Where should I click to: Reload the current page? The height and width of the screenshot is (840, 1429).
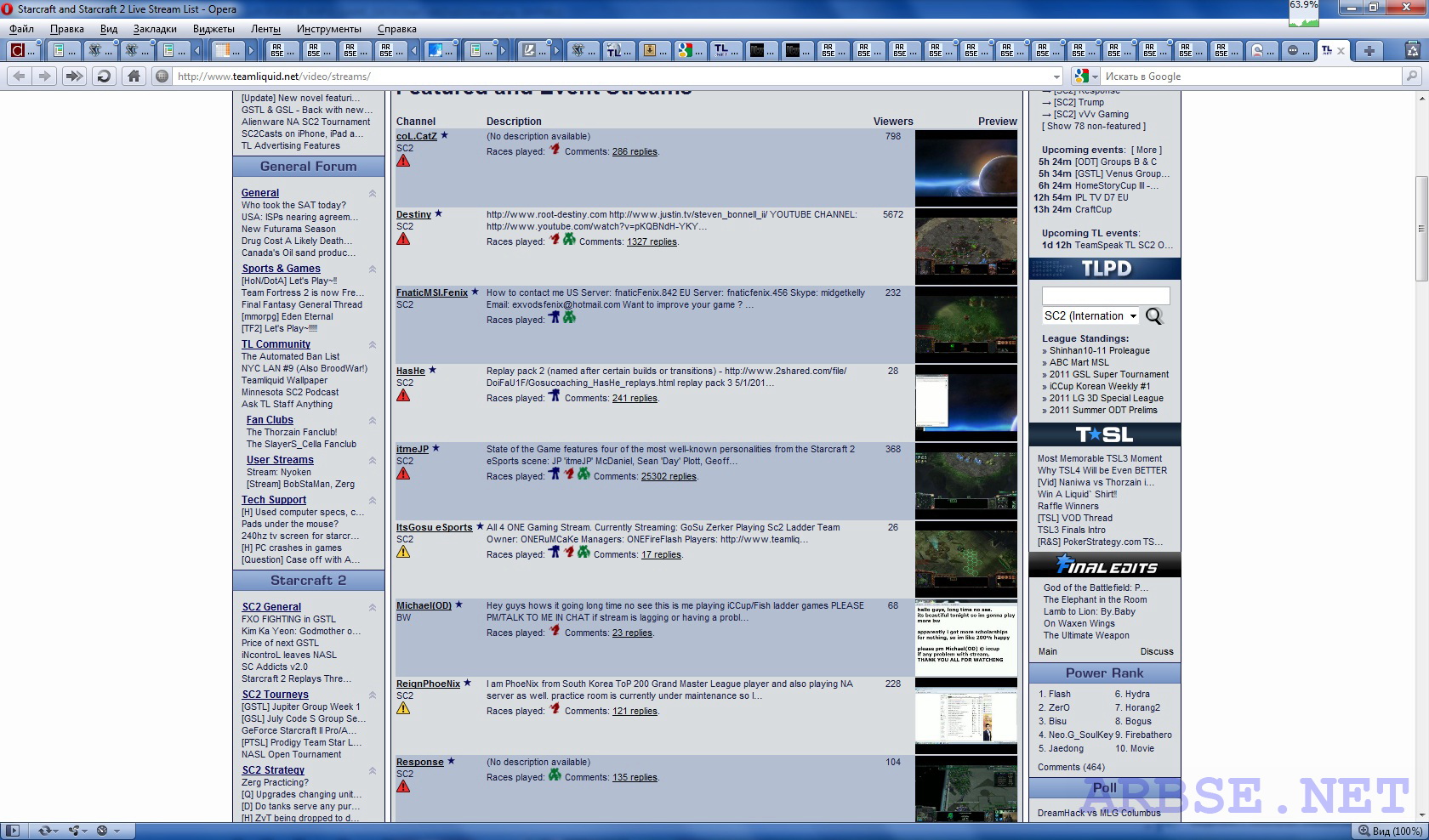[x=104, y=76]
